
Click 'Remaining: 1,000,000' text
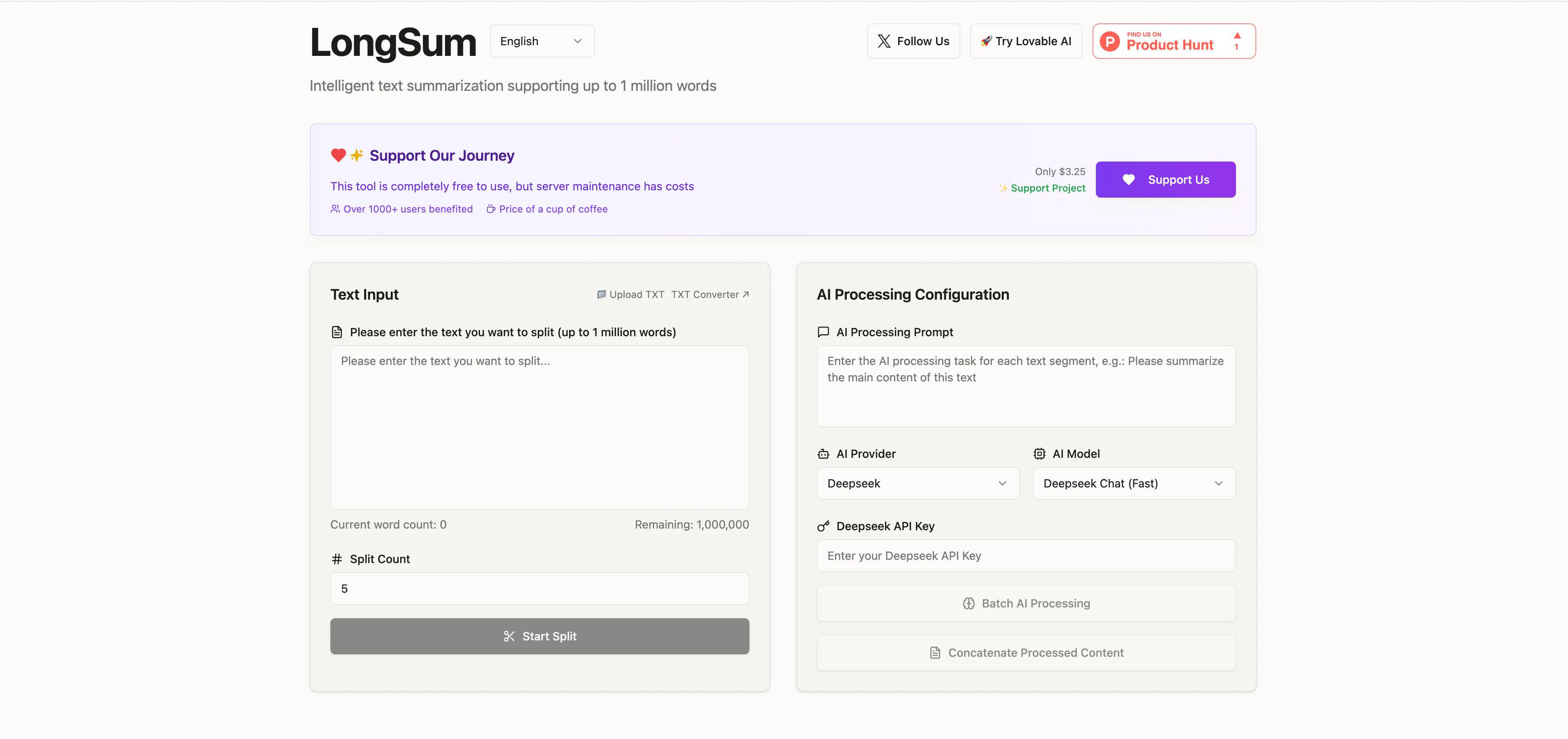[692, 525]
